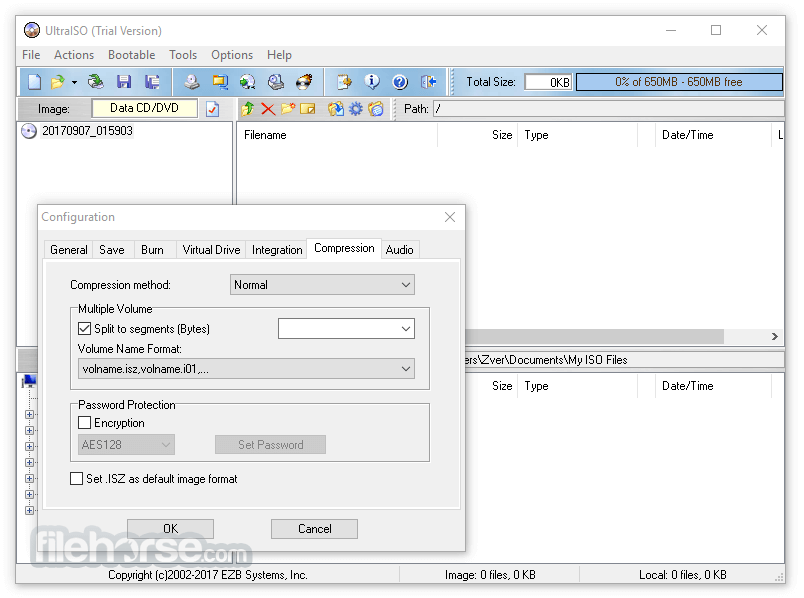Switch to the General tab
Image resolution: width=804 pixels, height=598 pixels.
click(69, 250)
